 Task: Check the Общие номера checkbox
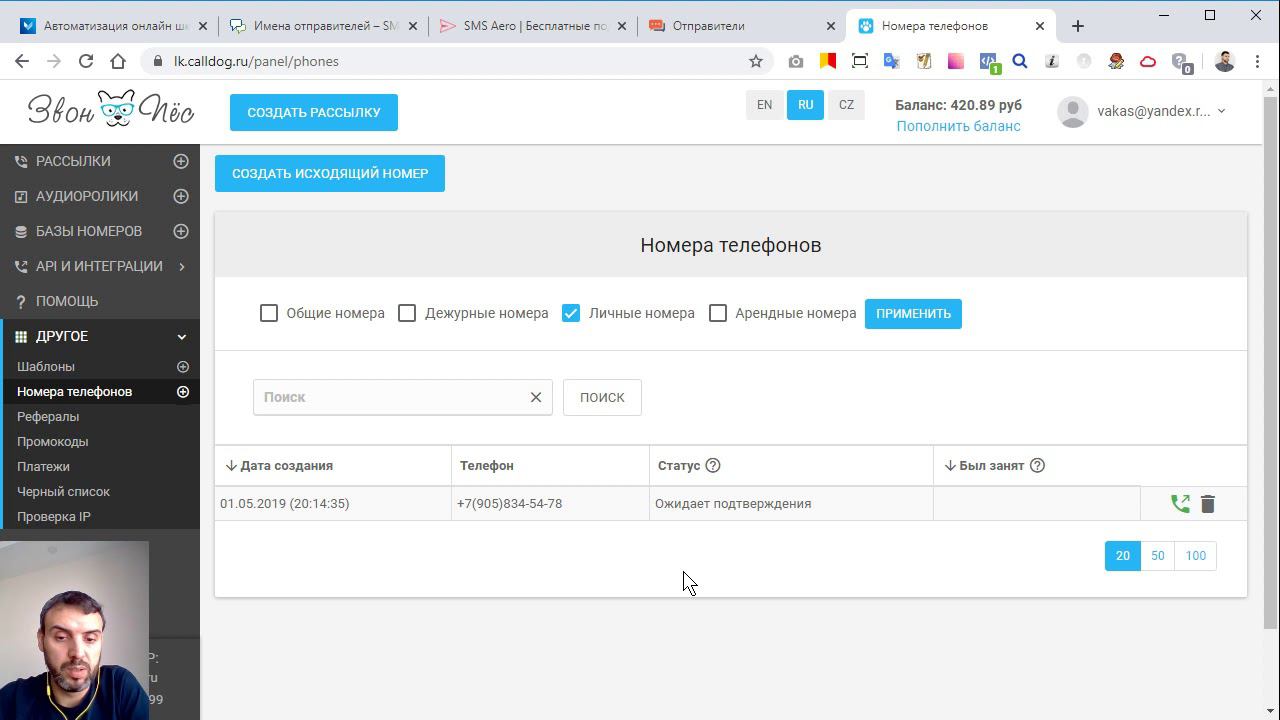pos(269,313)
